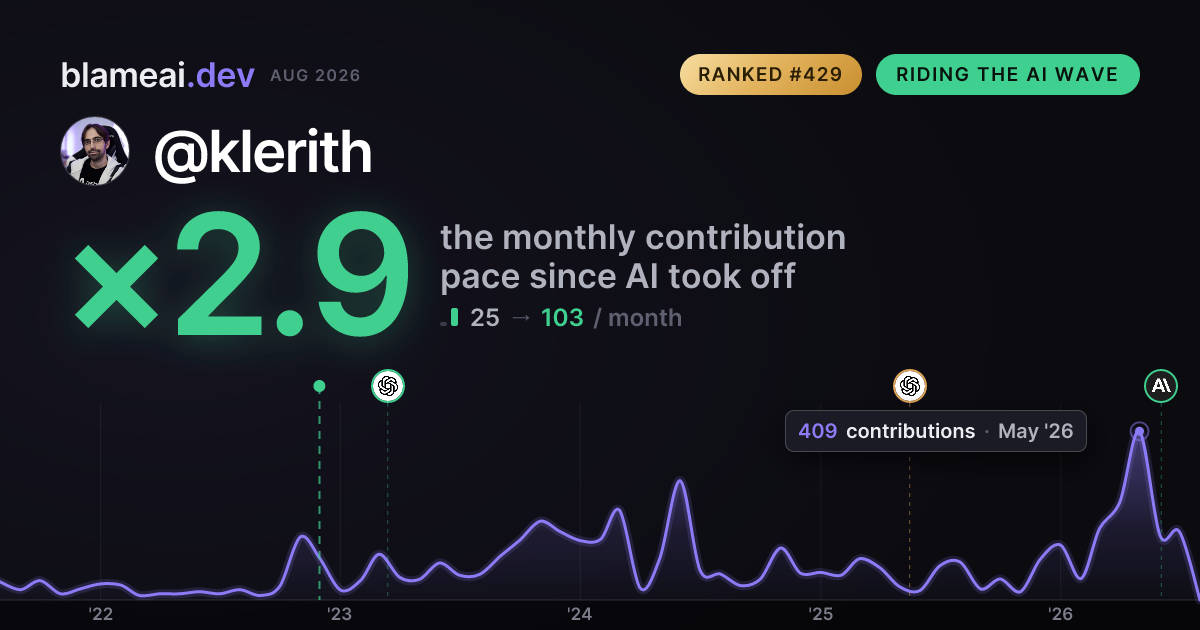Screen dimensions: 1200x630
Task: Open the RANKED #429 badge
Action: pos(771,75)
